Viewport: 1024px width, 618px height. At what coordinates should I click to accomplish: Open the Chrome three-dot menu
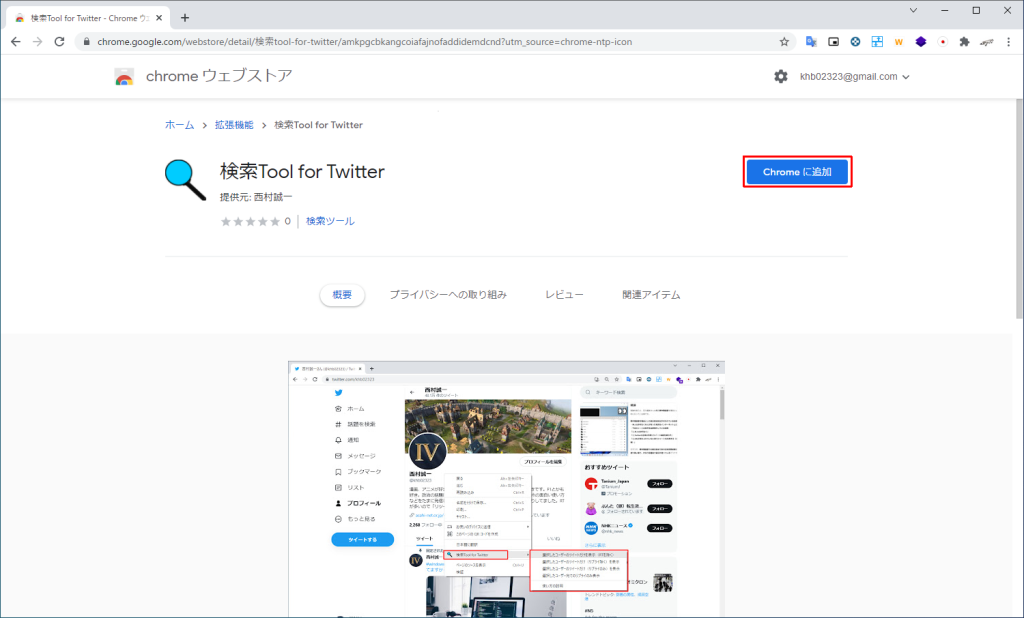tap(1008, 42)
